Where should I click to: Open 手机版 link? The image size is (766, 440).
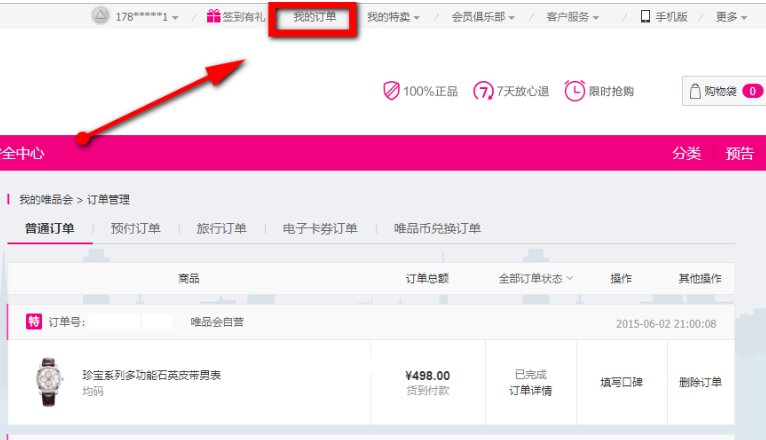[x=671, y=17]
